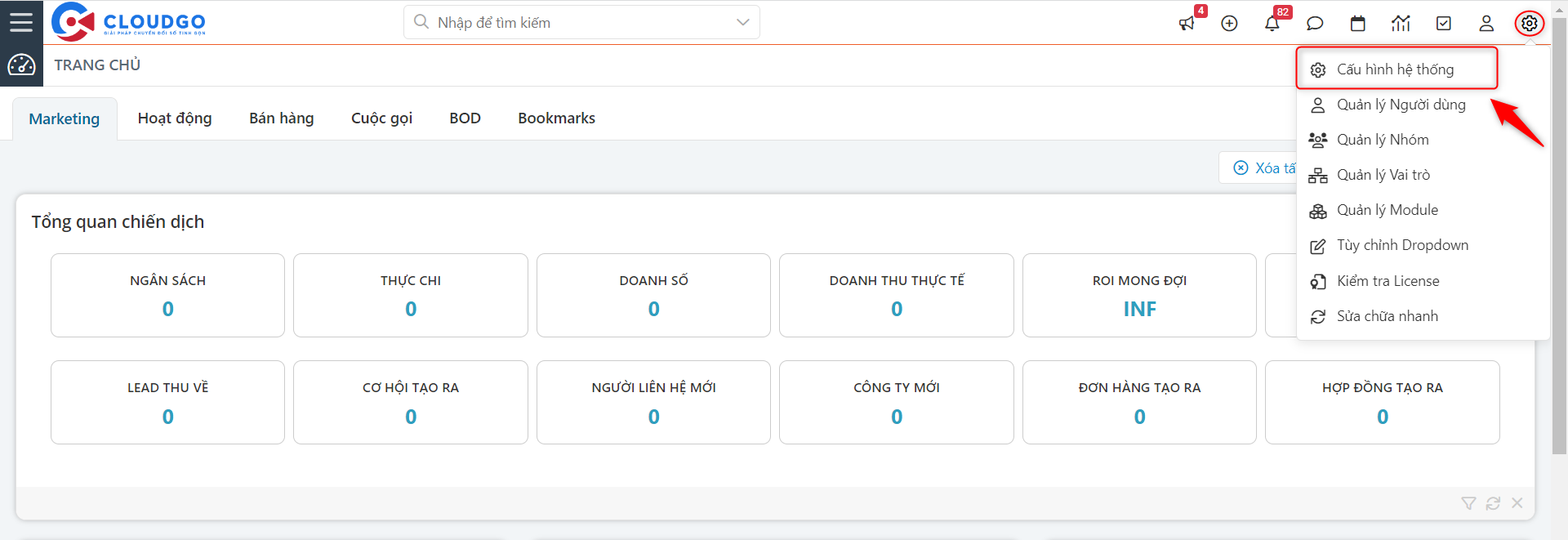Viewport: 1568px width, 540px height.
Task: Open the chat bubble icon
Action: tap(1315, 24)
